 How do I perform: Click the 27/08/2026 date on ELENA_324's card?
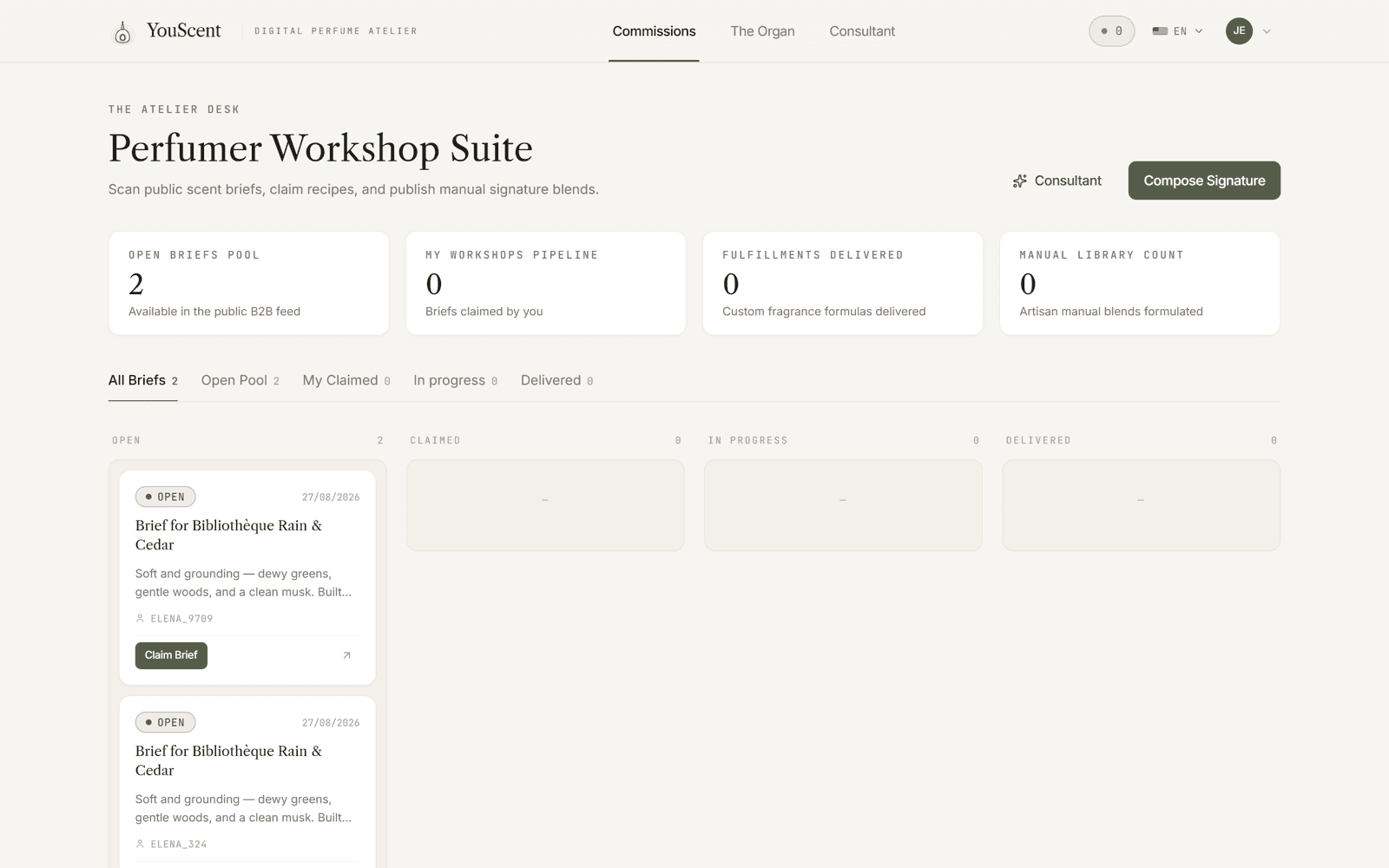tap(331, 723)
